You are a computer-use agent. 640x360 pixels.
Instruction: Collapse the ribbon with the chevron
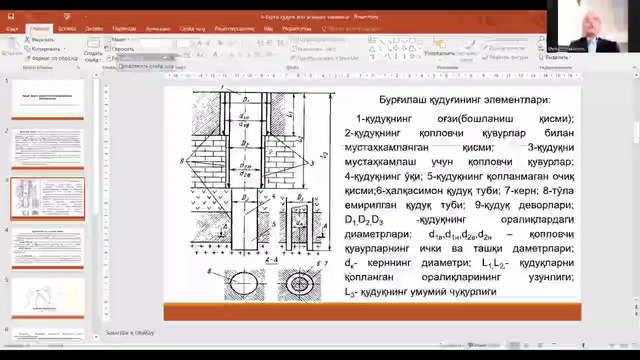coord(634,67)
